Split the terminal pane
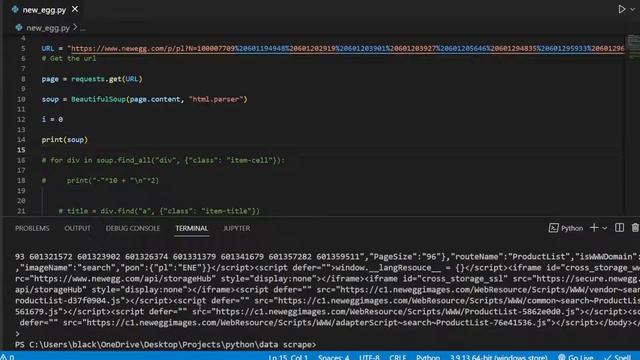This screenshot has height=360, width=640. click(x=619, y=228)
